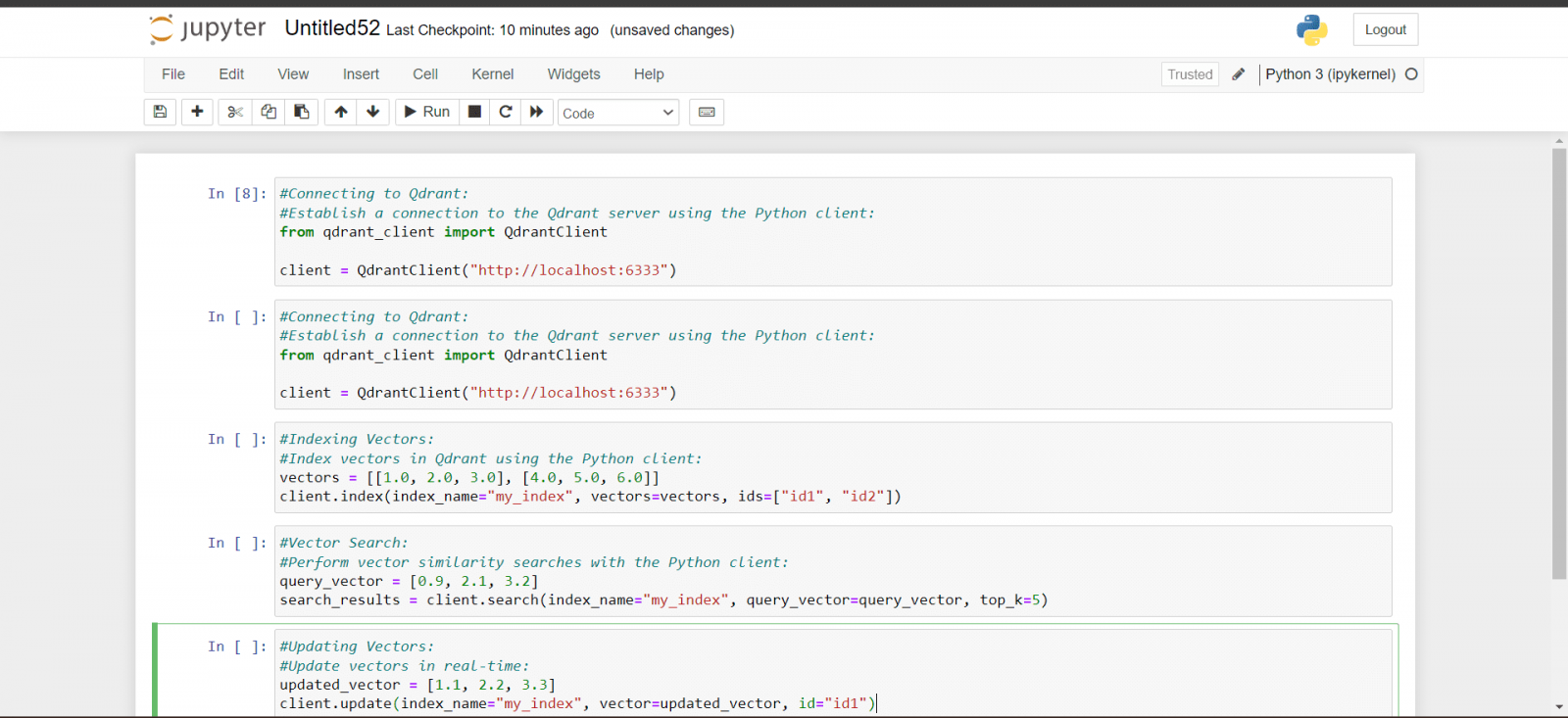Cut selected cells with scissors icon

pyautogui.click(x=235, y=112)
